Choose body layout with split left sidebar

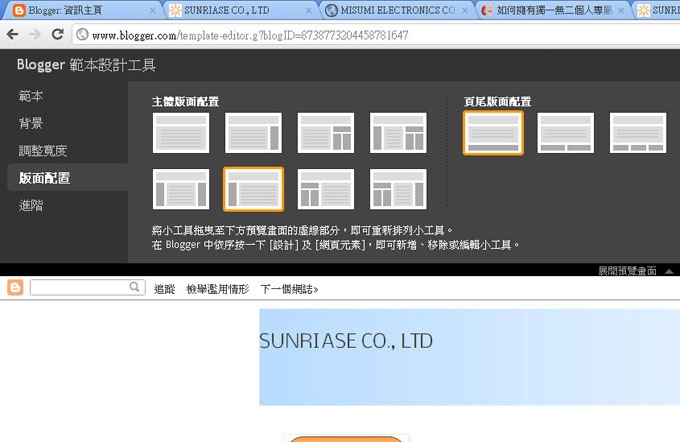pyautogui.click(x=326, y=189)
